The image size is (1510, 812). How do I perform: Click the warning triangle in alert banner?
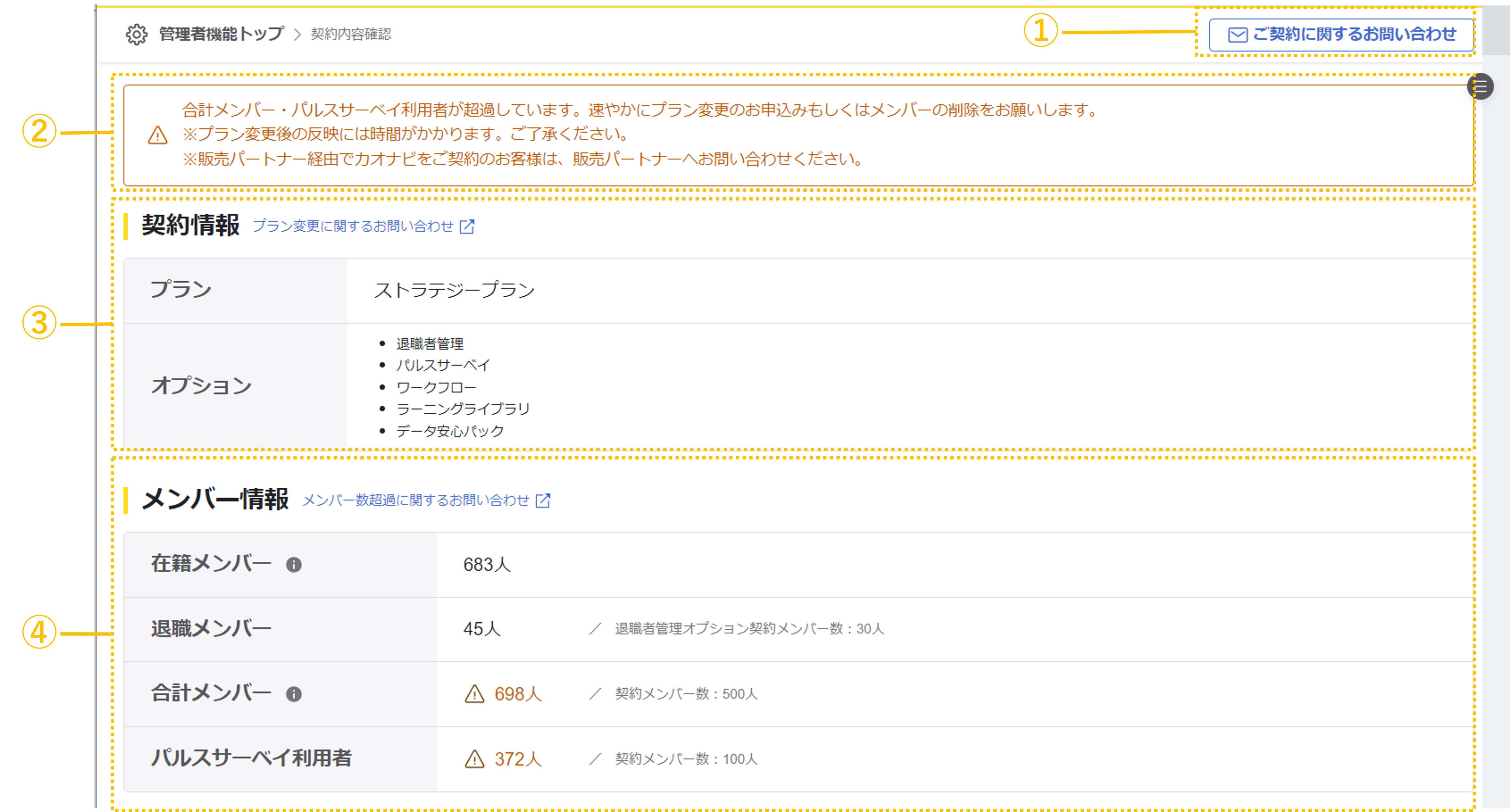[x=158, y=135]
